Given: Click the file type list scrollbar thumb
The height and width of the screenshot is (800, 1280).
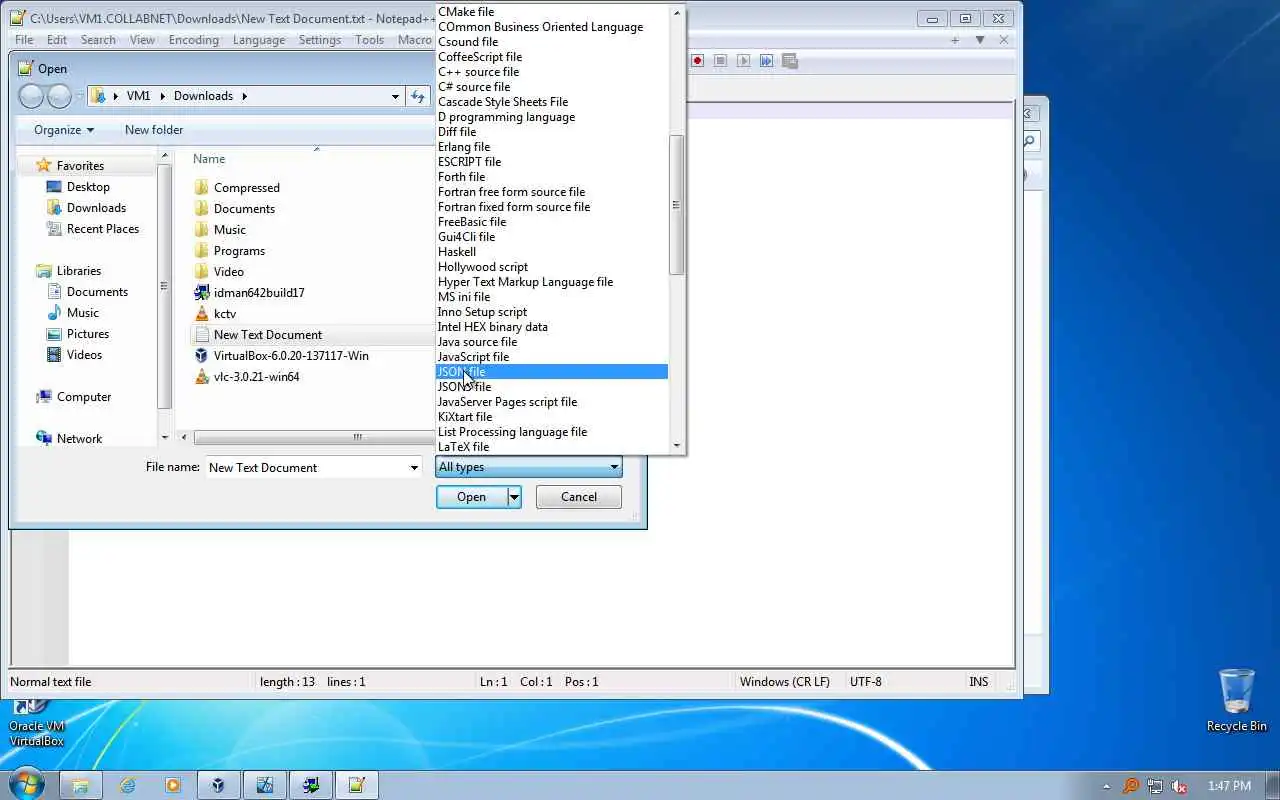Looking at the screenshot, I should click(676, 205).
